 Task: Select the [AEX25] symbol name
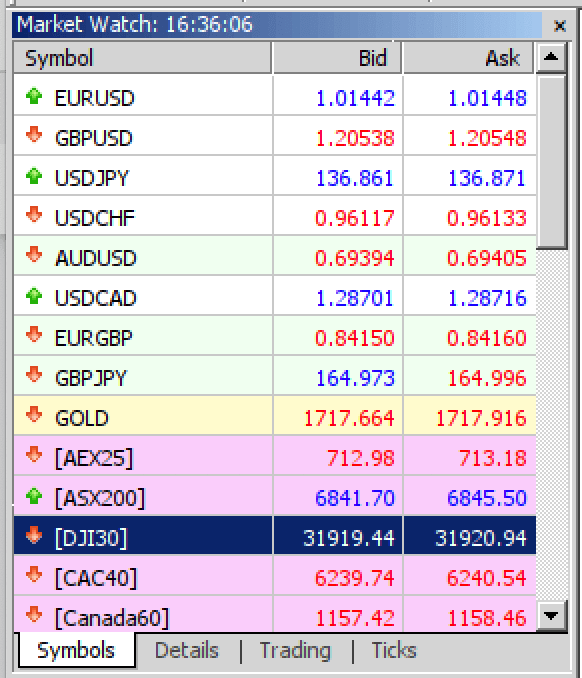point(94,458)
